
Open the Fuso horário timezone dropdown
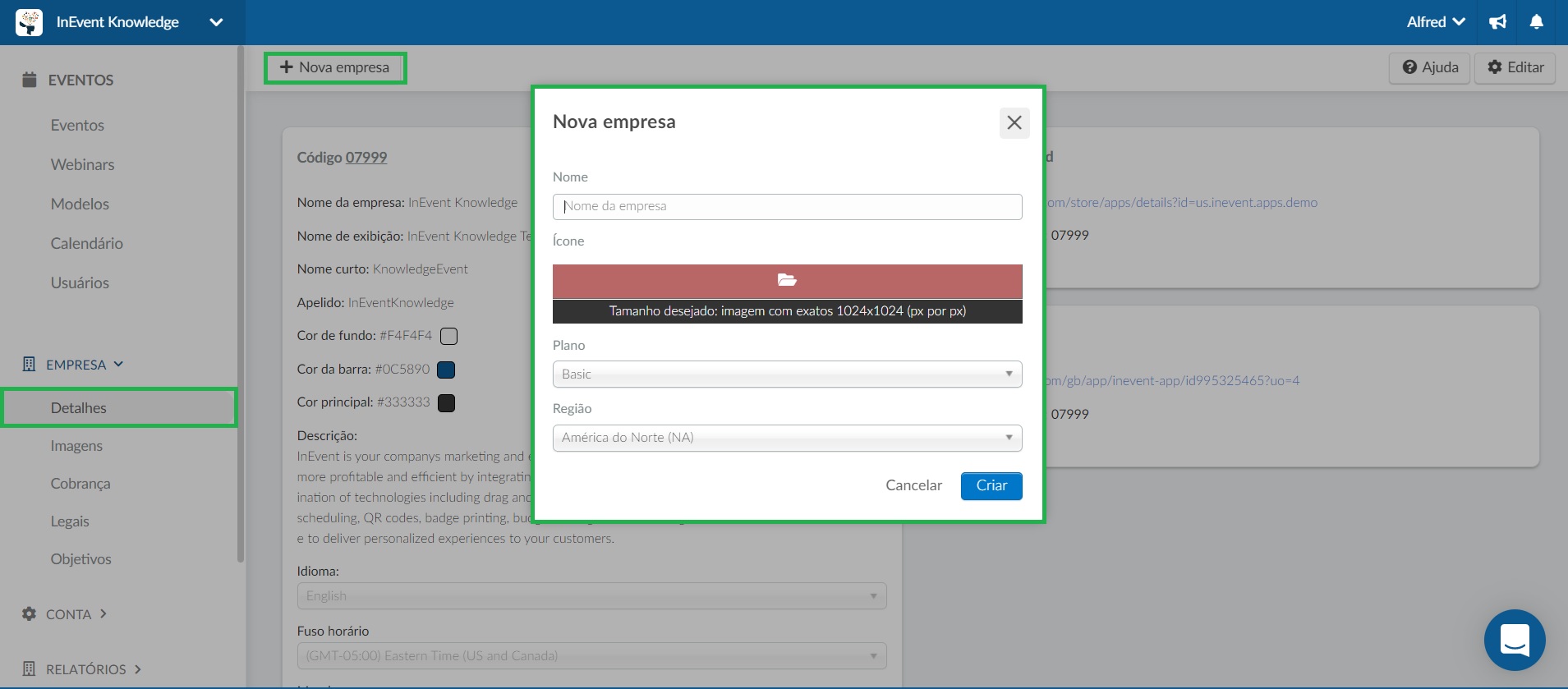click(591, 655)
